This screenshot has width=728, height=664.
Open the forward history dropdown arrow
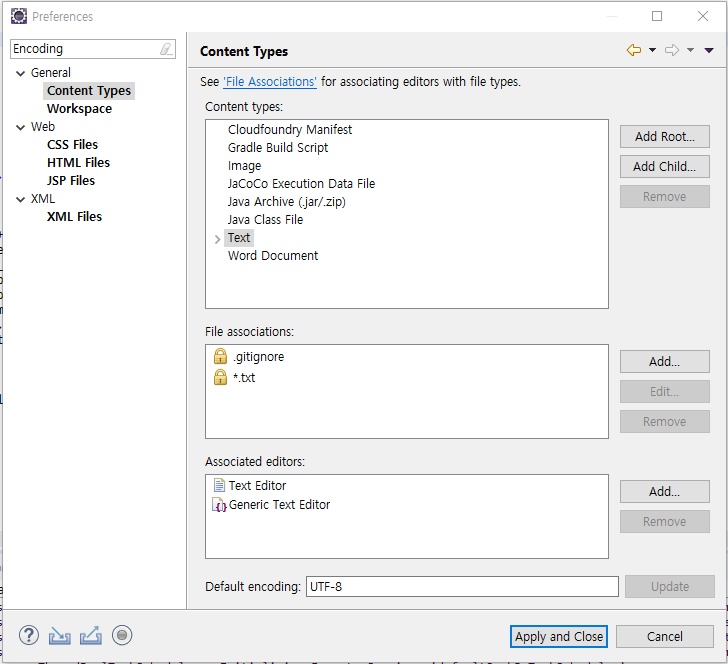690,50
